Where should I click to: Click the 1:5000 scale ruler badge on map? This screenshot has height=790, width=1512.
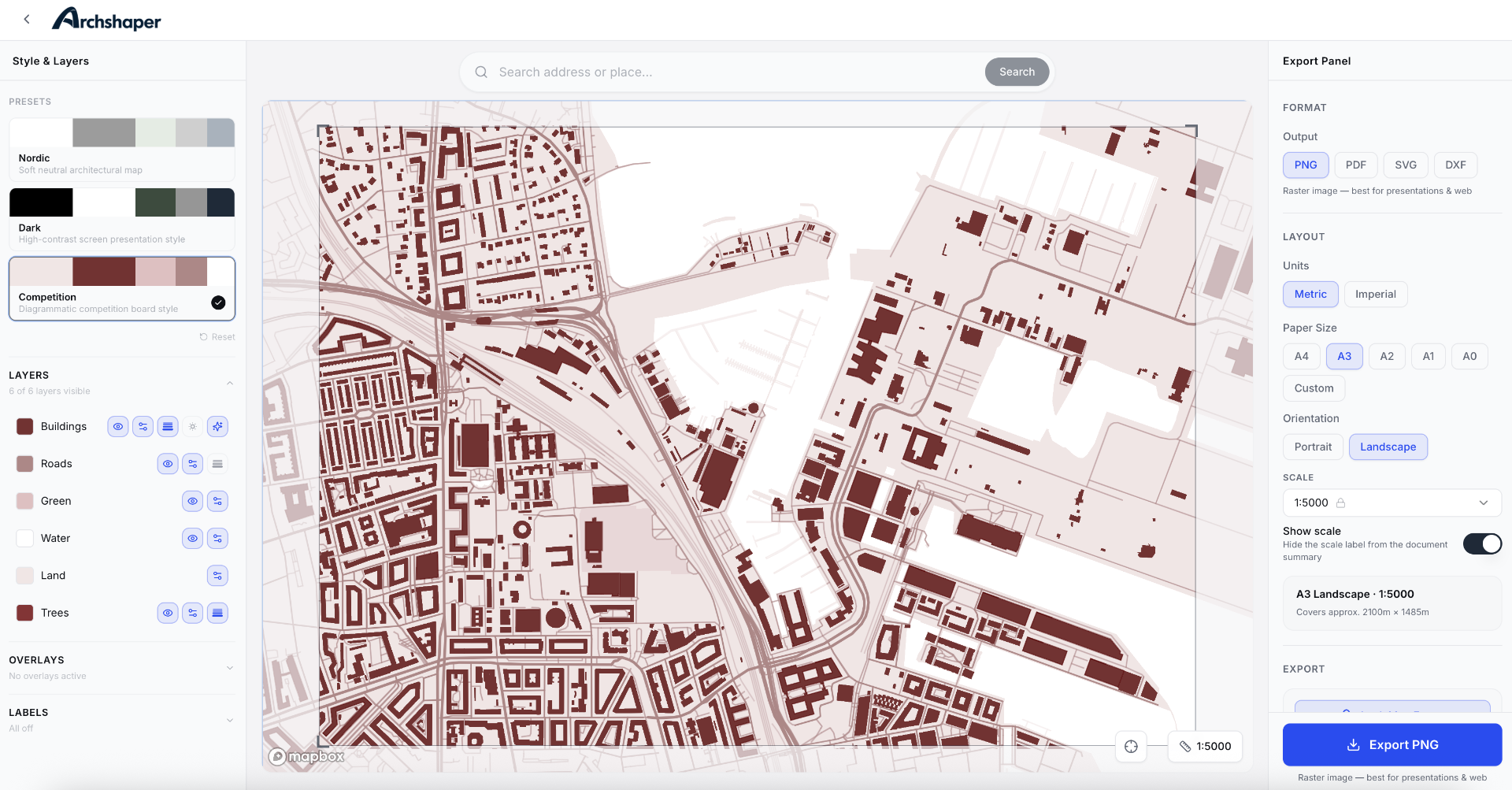point(1205,747)
